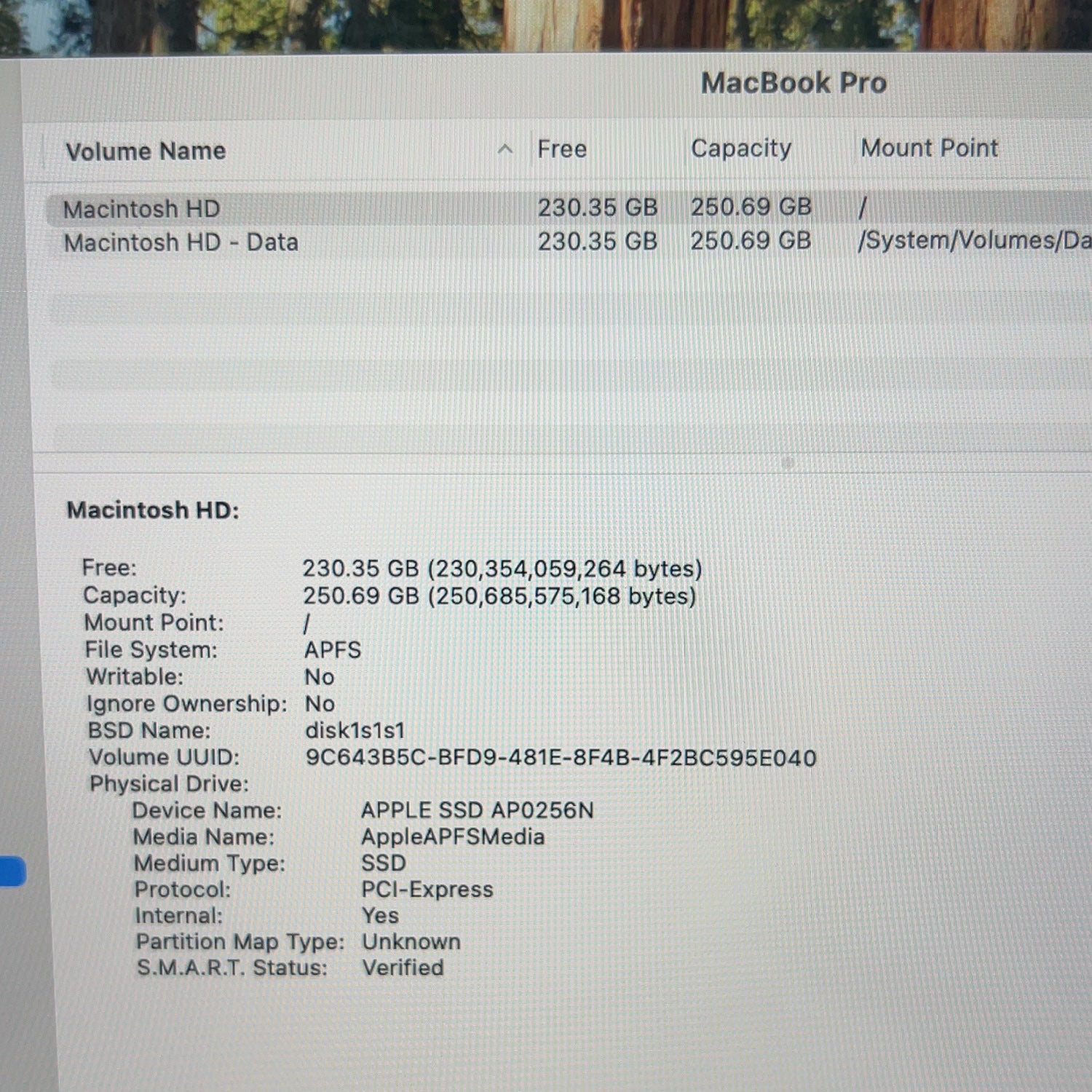1092x1092 pixels.
Task: Sort by the Free column header
Action: (561, 149)
